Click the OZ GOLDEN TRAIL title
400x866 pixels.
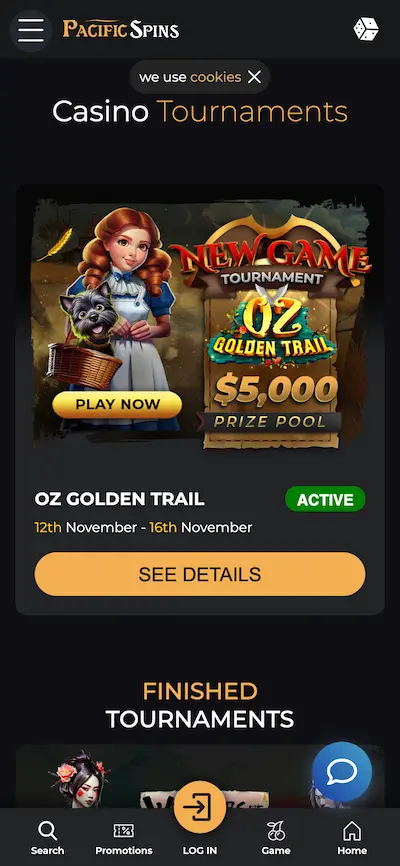119,499
